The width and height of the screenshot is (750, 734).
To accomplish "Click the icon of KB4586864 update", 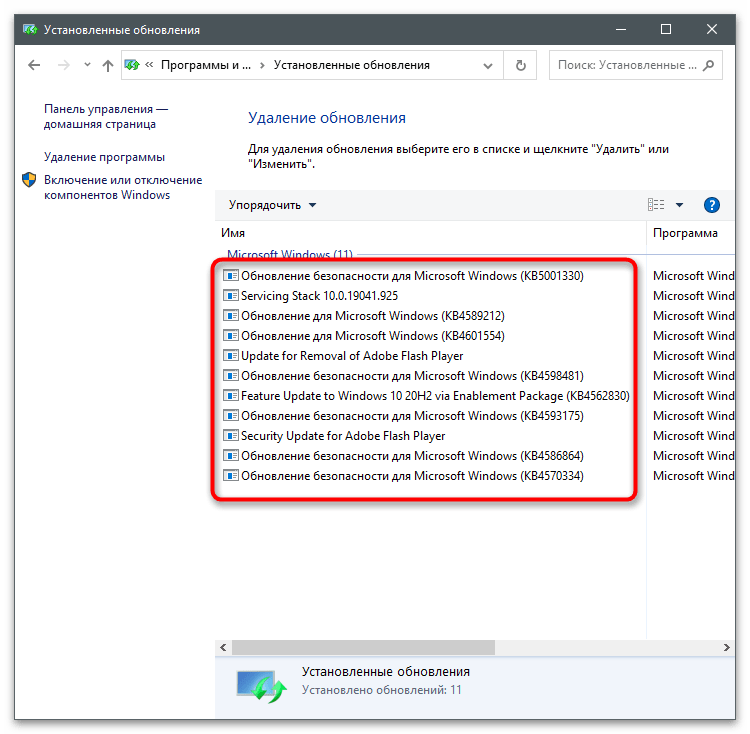I will pyautogui.click(x=231, y=456).
